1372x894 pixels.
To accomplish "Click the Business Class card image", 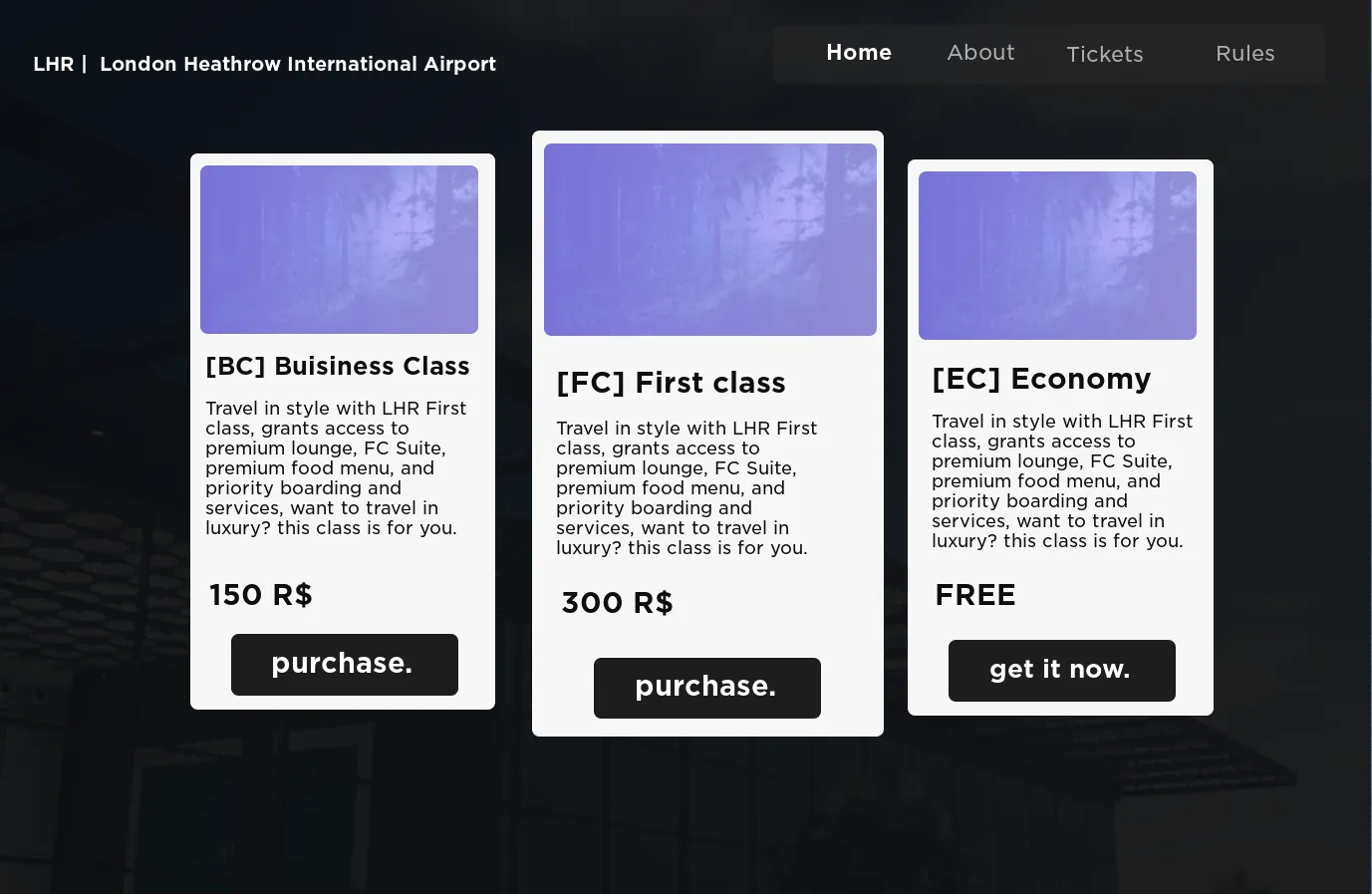I will pos(339,249).
